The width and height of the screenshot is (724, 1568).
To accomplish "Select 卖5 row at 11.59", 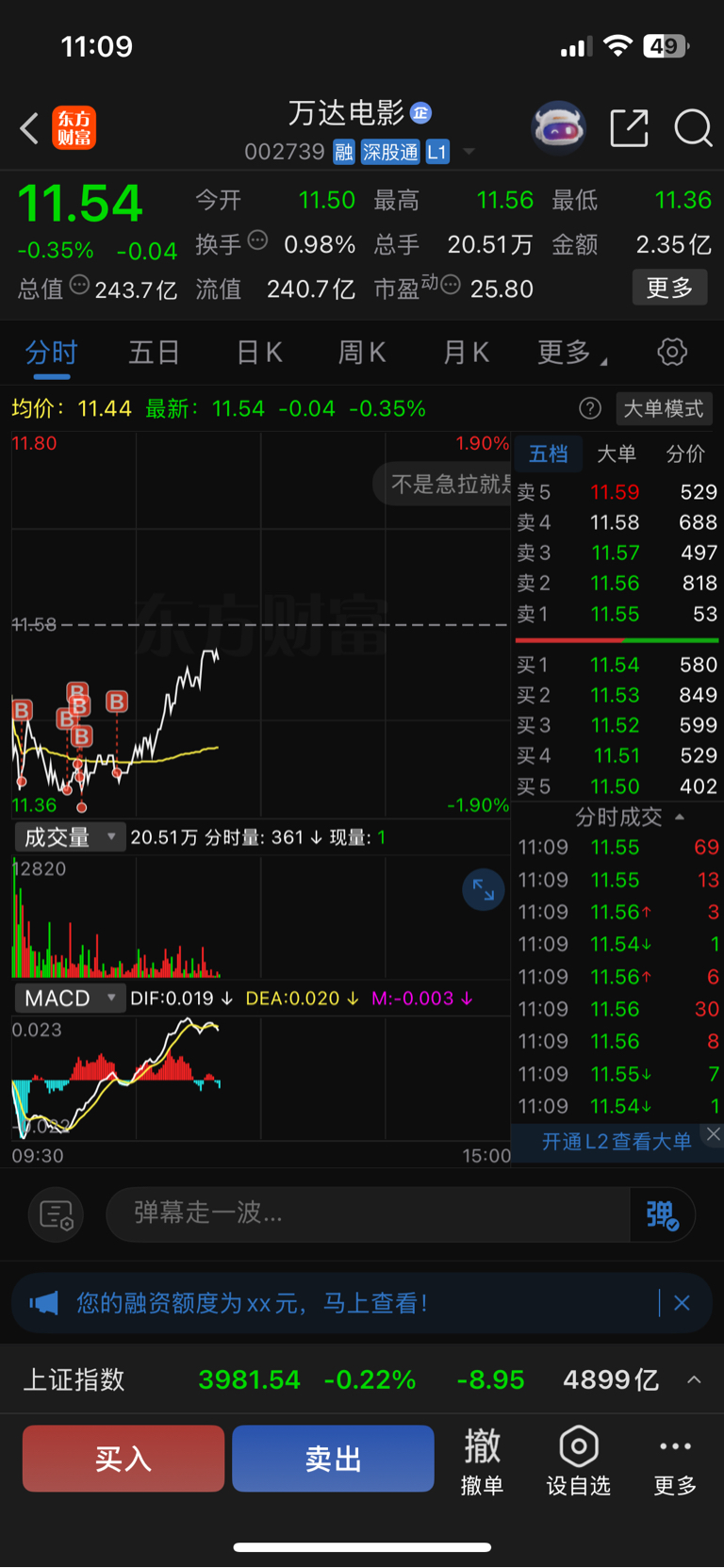I will pyautogui.click(x=617, y=492).
